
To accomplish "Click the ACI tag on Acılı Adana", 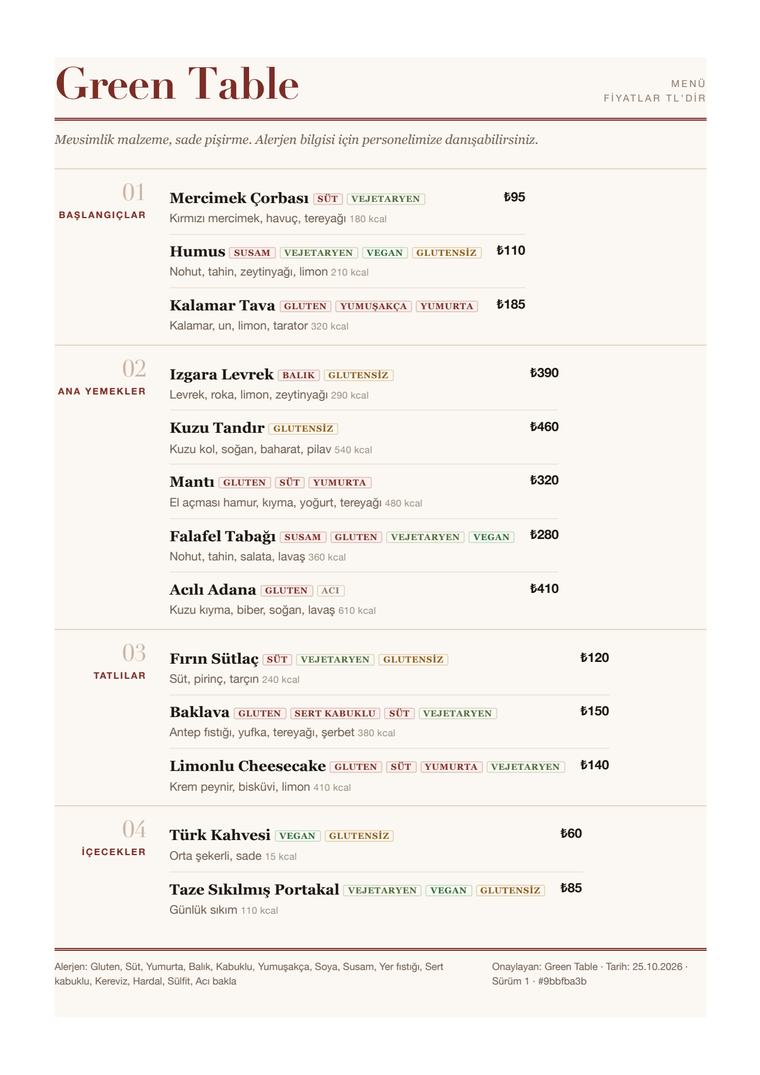I will [x=330, y=590].
